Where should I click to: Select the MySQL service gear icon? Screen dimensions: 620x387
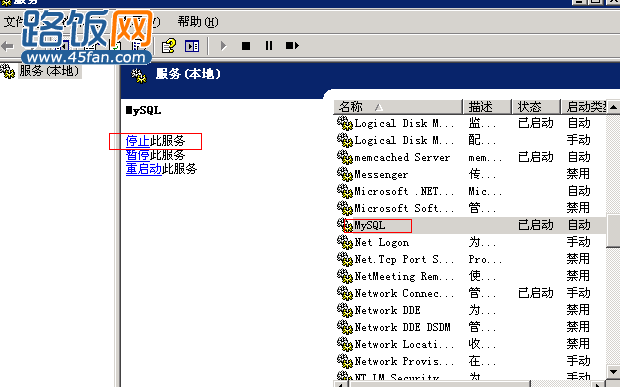344,225
